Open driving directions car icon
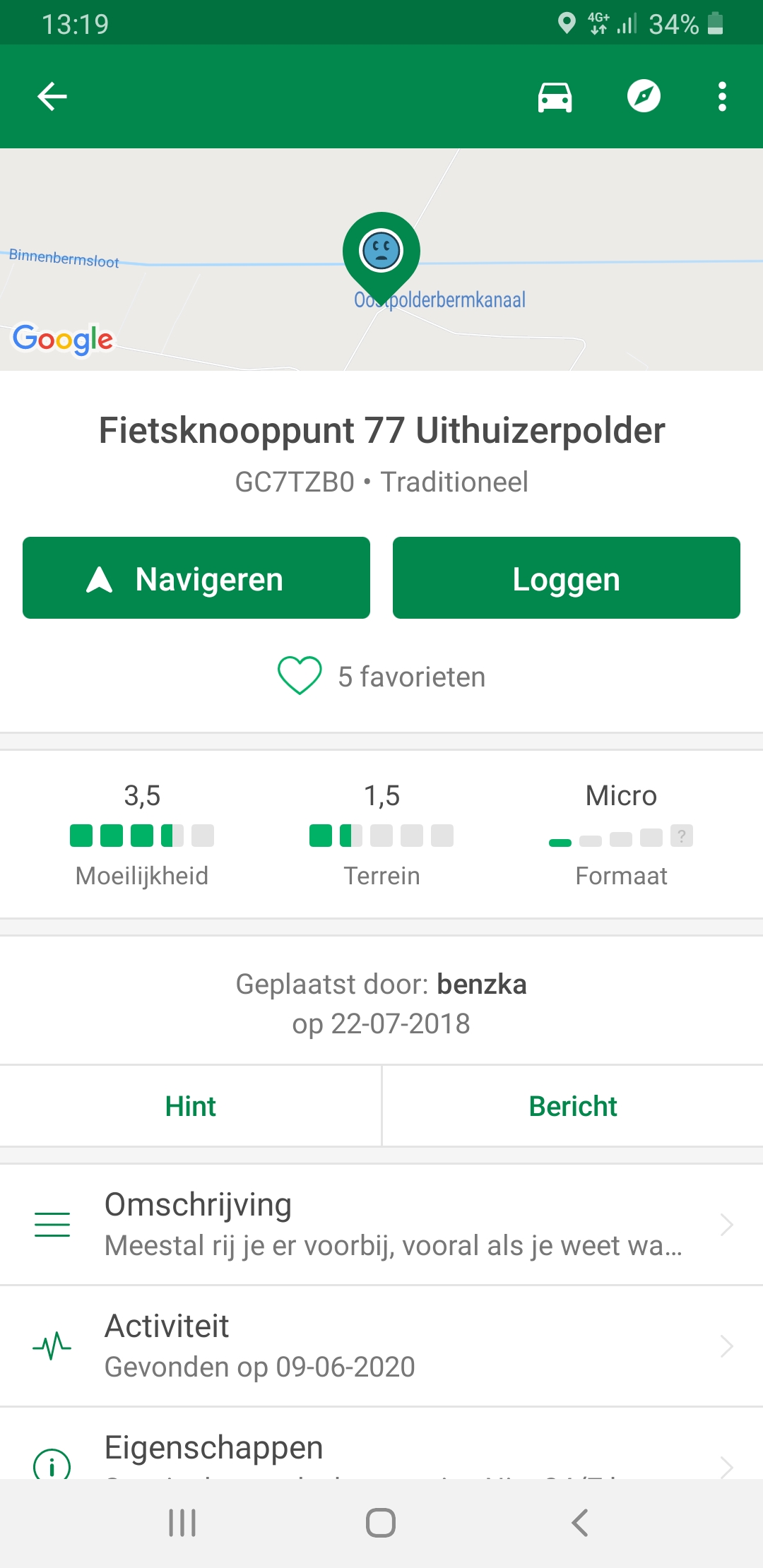 pyautogui.click(x=555, y=97)
